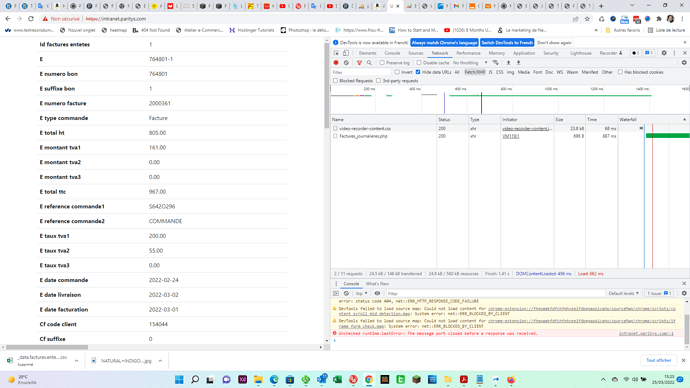The image size is (690, 388).
Task: Tick checkbox for video-recorder-content.css row
Action: click(335, 128)
